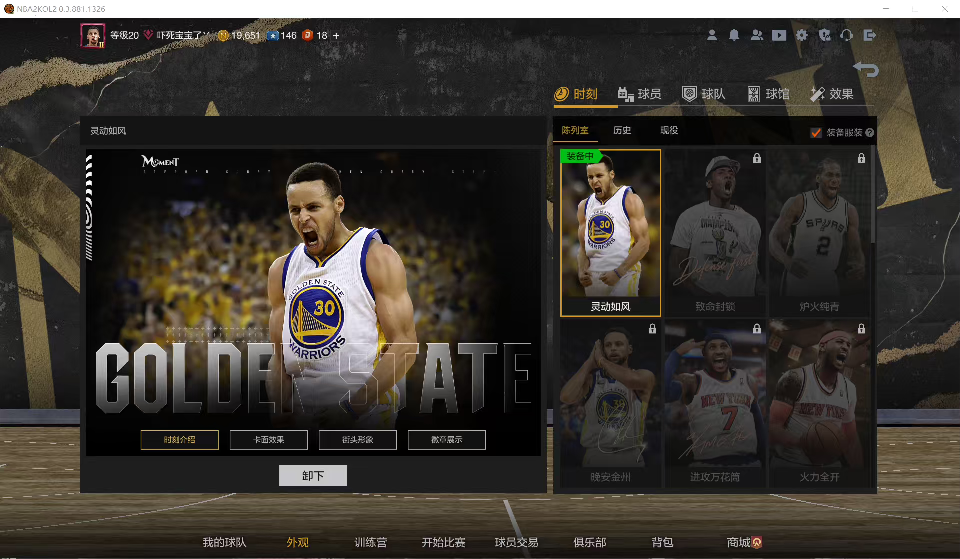
Task: Open 商城 in bottom navigation
Action: point(738,542)
